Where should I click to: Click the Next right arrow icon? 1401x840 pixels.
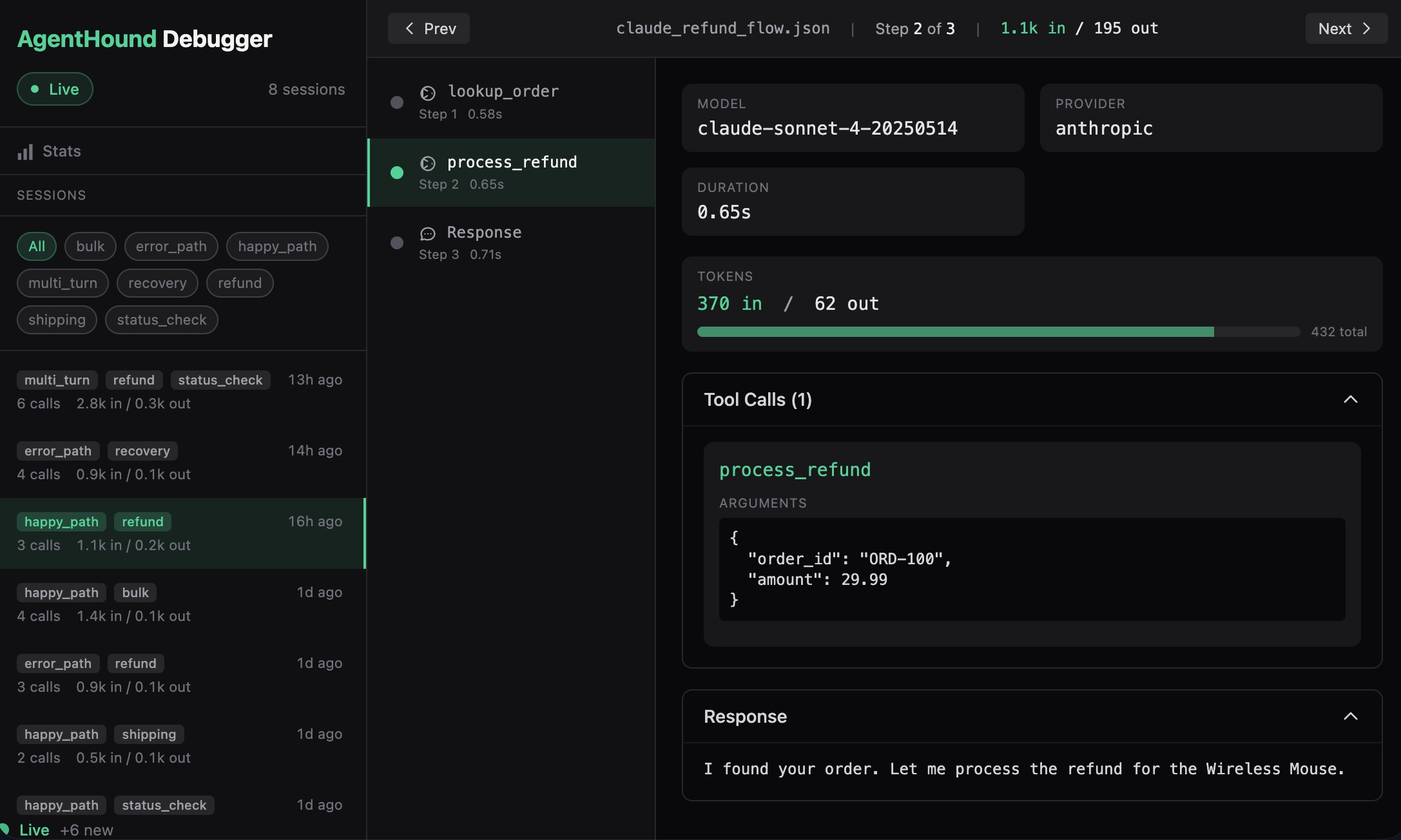pyautogui.click(x=1366, y=28)
